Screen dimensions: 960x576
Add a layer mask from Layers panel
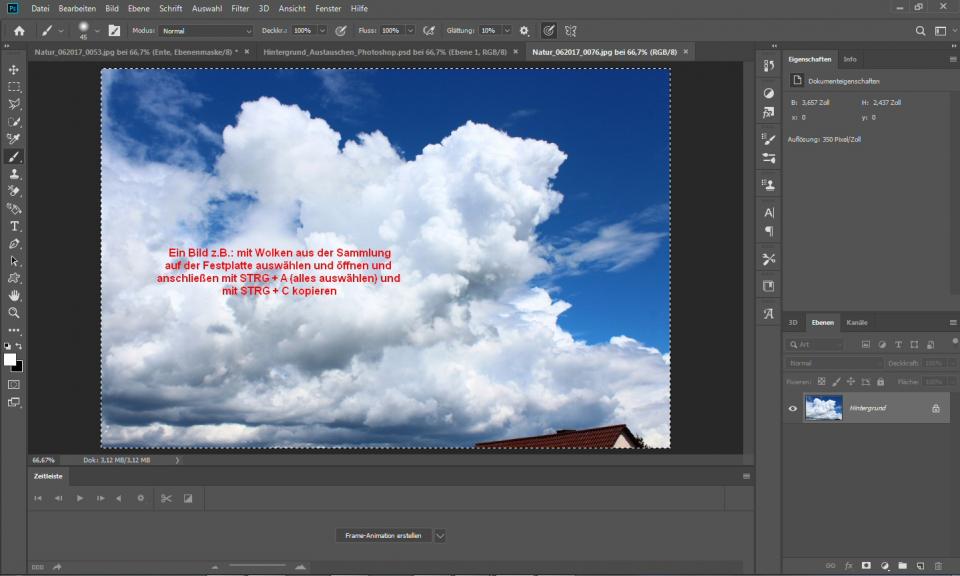click(x=866, y=566)
